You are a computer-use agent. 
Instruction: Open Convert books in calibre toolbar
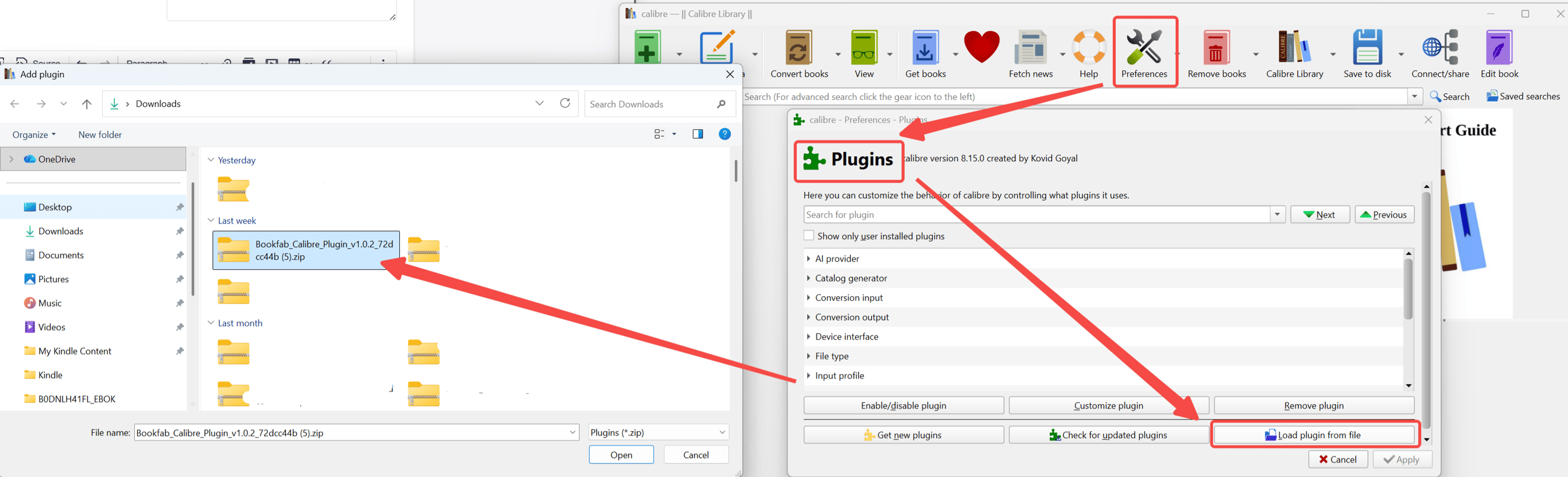(x=799, y=54)
